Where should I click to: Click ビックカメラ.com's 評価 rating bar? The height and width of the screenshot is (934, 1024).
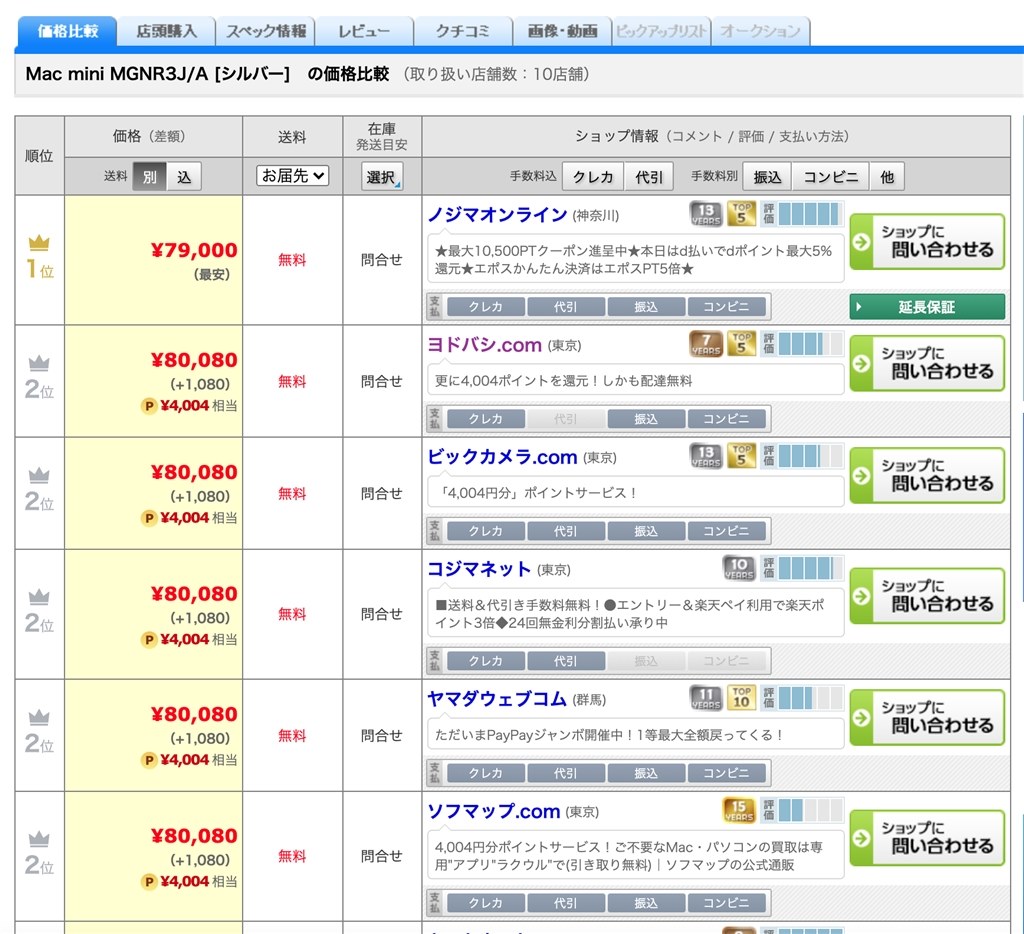[x=802, y=456]
